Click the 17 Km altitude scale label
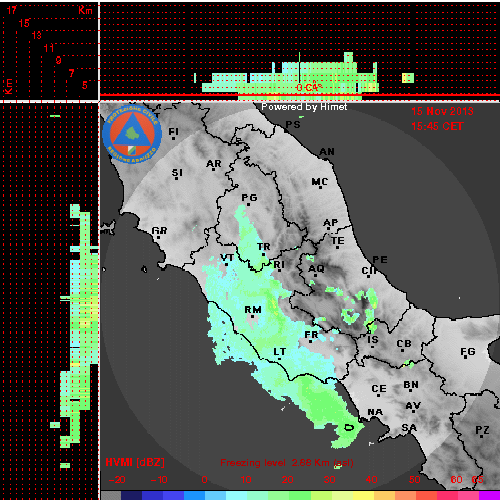 12,10
